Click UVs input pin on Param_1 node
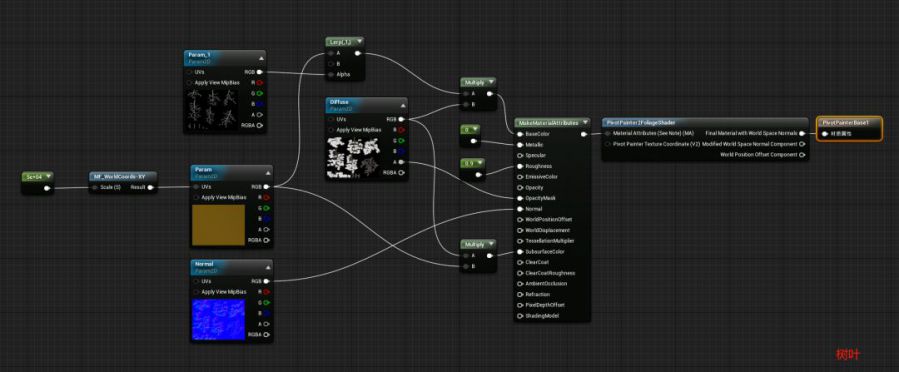Viewport: 899px width, 372px height. click(189, 72)
